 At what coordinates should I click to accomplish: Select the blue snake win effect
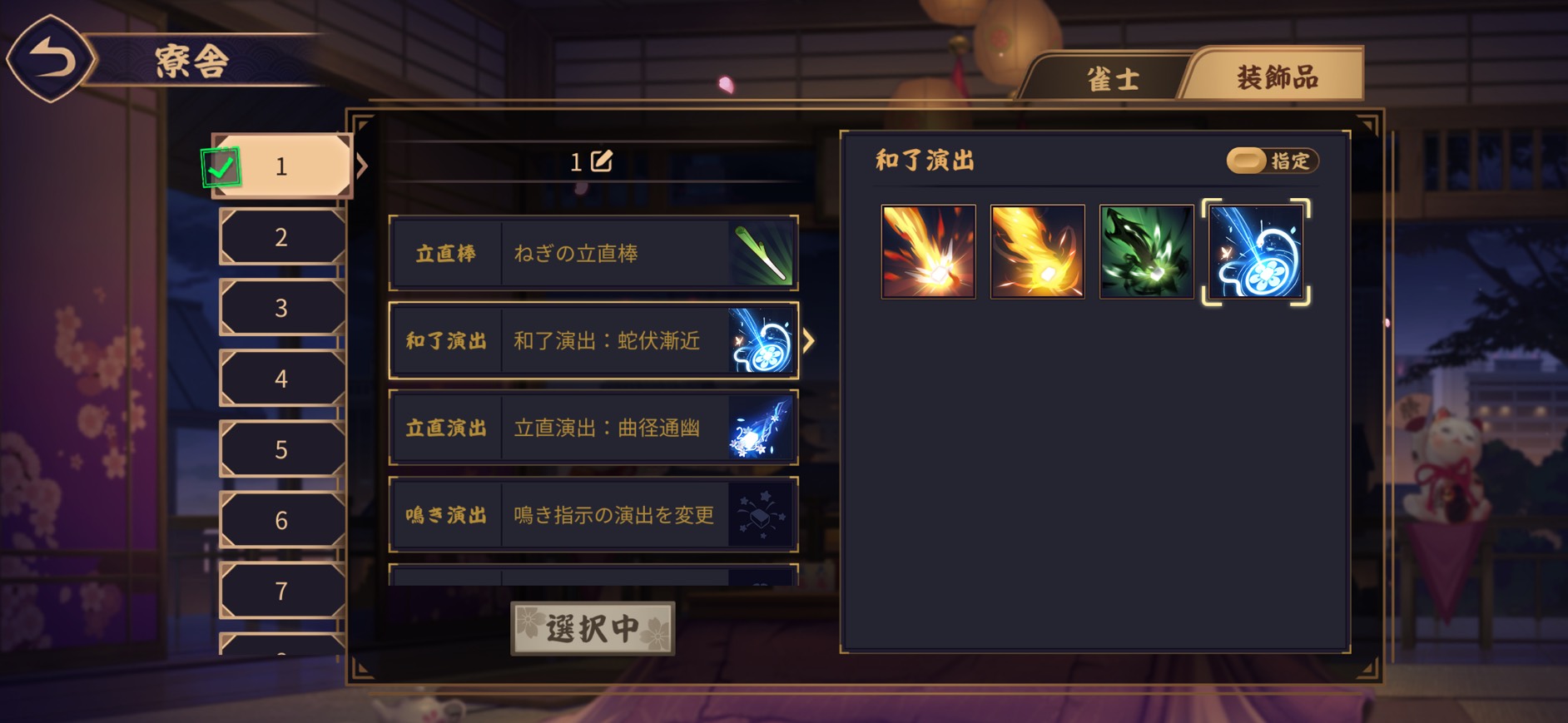pyautogui.click(x=1256, y=251)
